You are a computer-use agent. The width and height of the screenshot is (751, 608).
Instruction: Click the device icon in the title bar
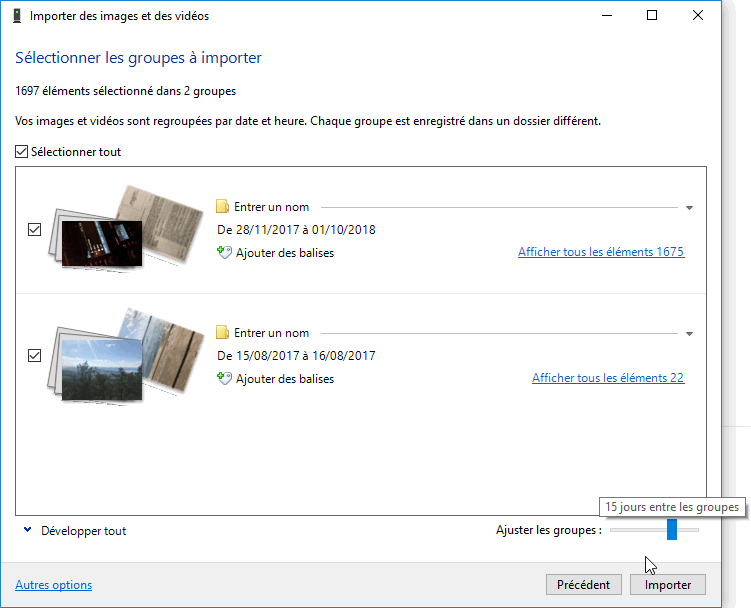(x=17, y=16)
